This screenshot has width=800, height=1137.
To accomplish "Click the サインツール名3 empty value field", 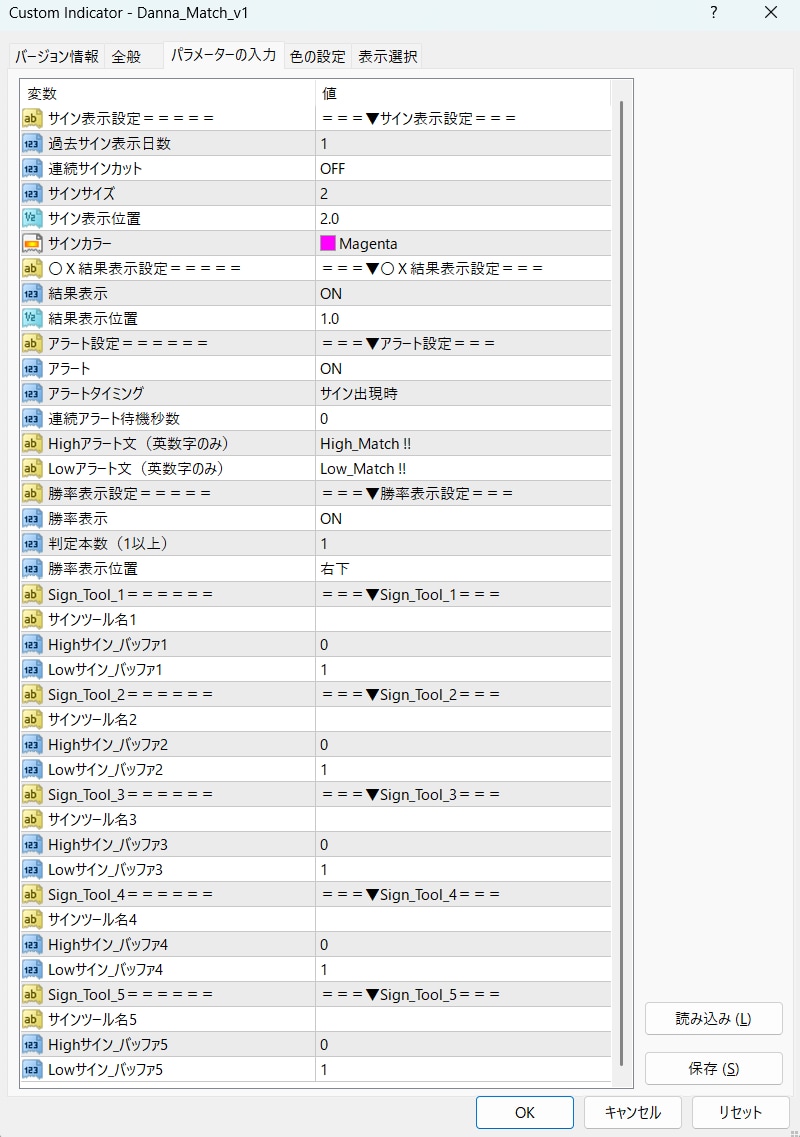I will [463, 819].
